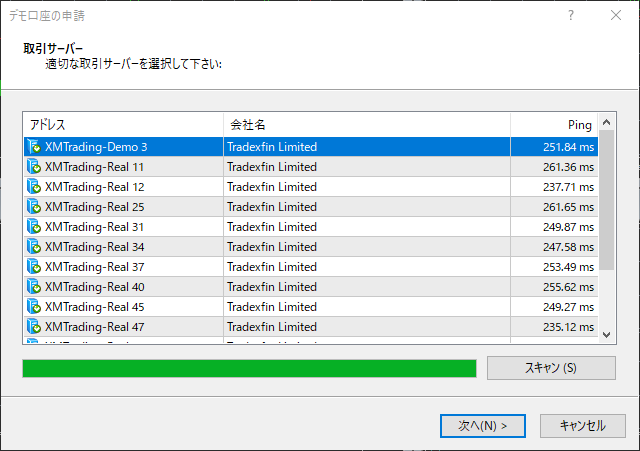The width and height of the screenshot is (640, 451).
Task: Click the 237.71 ms ping value
Action: [568, 187]
